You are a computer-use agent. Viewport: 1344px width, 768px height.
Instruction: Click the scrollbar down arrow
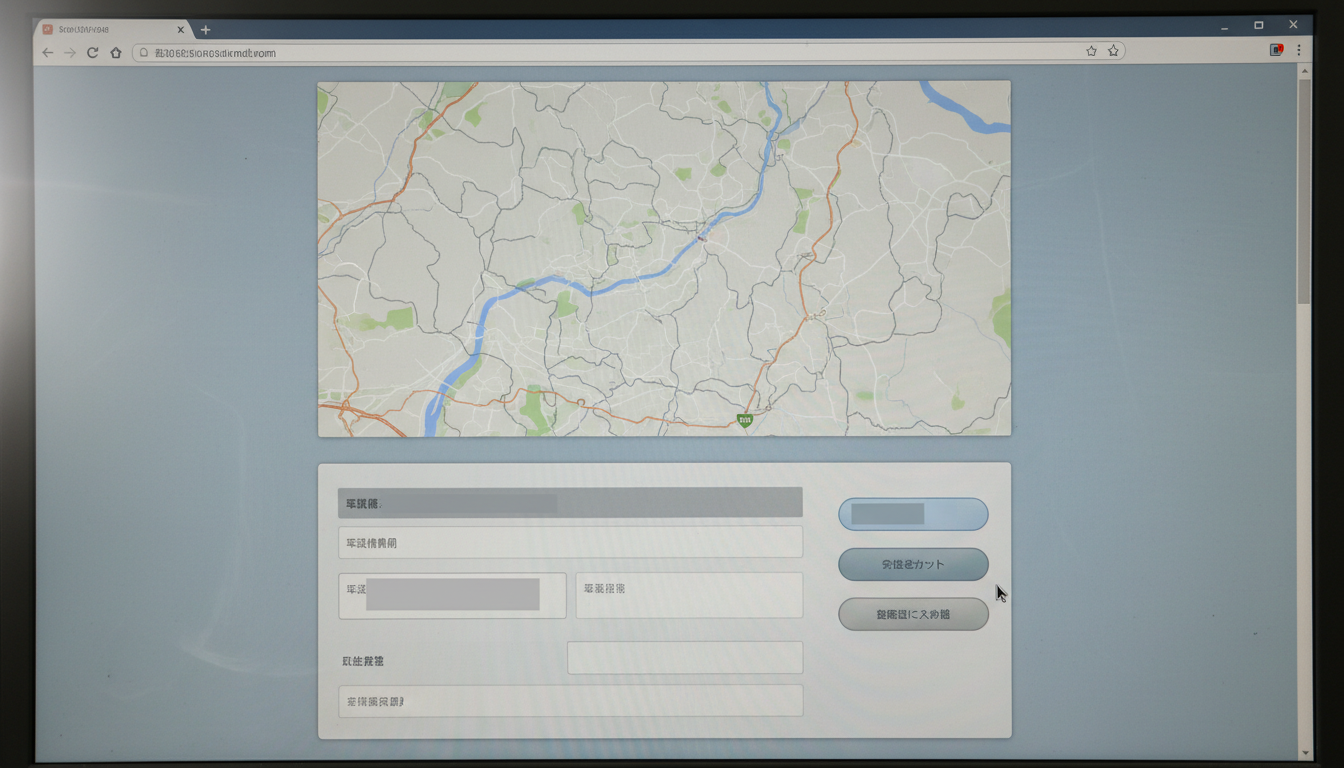[1304, 753]
